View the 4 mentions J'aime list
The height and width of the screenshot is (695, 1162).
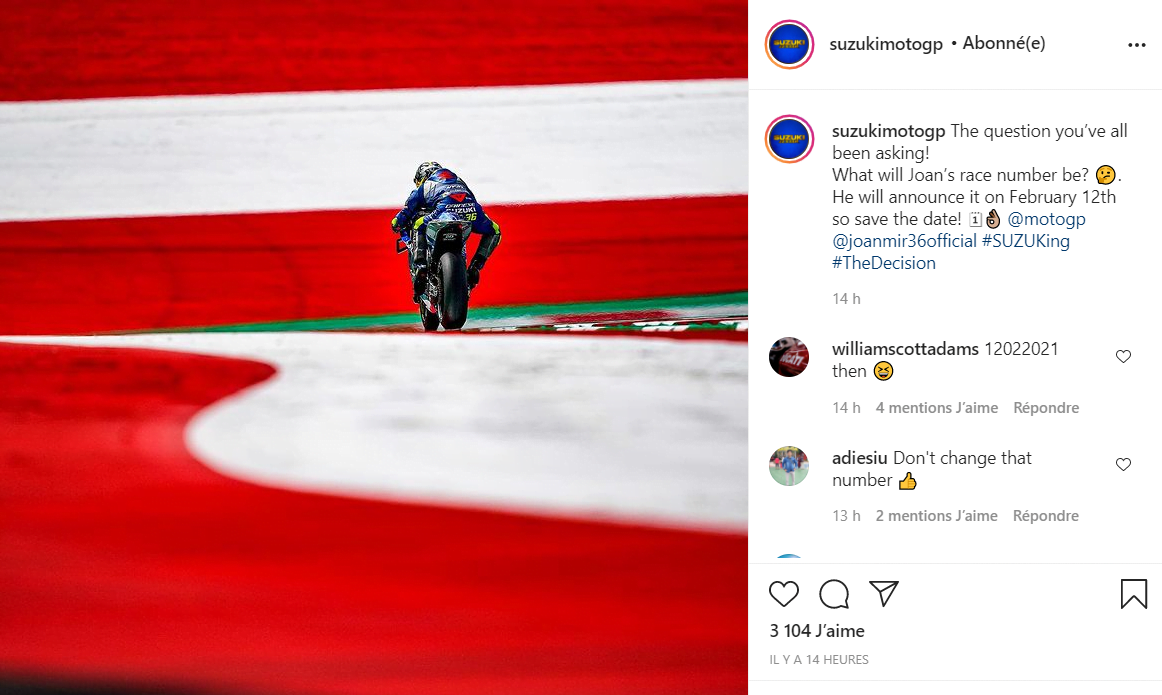[937, 408]
